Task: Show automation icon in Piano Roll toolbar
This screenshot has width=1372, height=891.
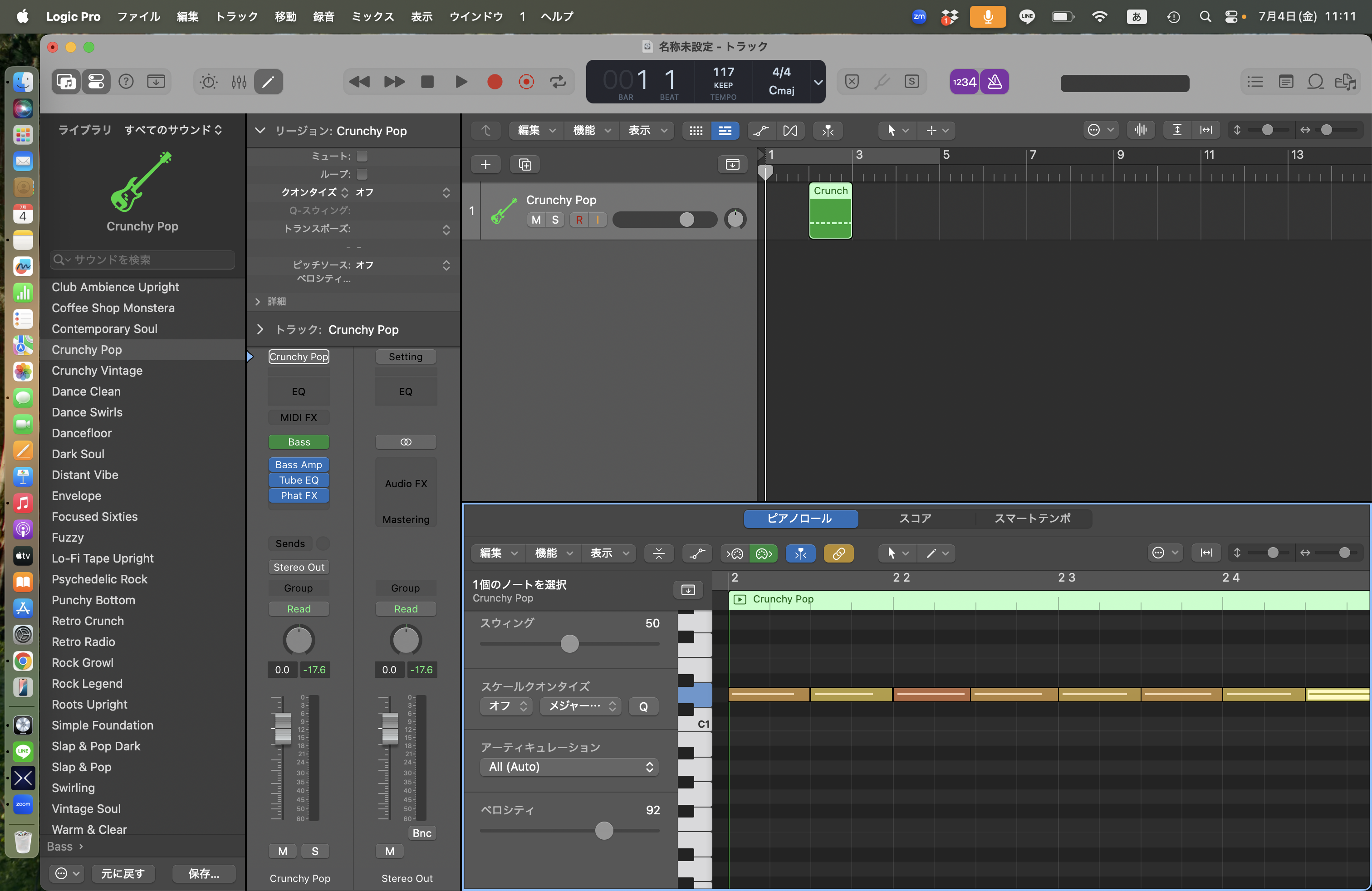Action: click(x=697, y=553)
